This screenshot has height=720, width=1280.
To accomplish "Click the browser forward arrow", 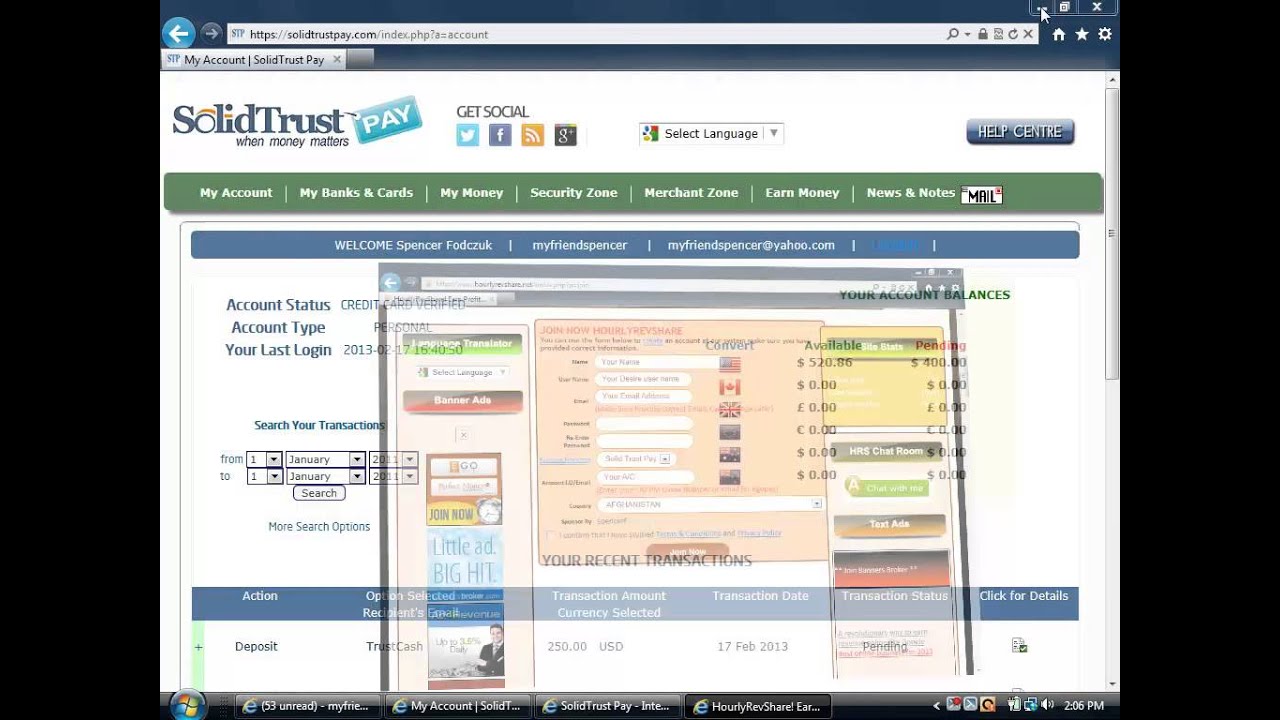I will [x=211, y=34].
